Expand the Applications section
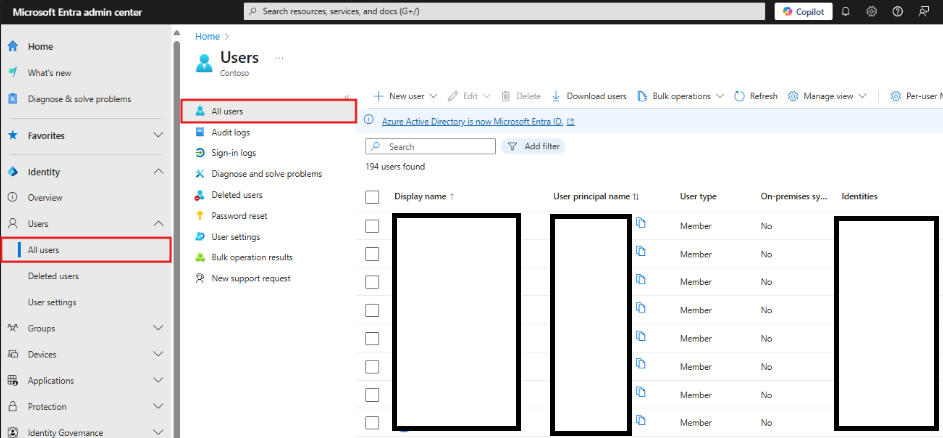 [158, 380]
